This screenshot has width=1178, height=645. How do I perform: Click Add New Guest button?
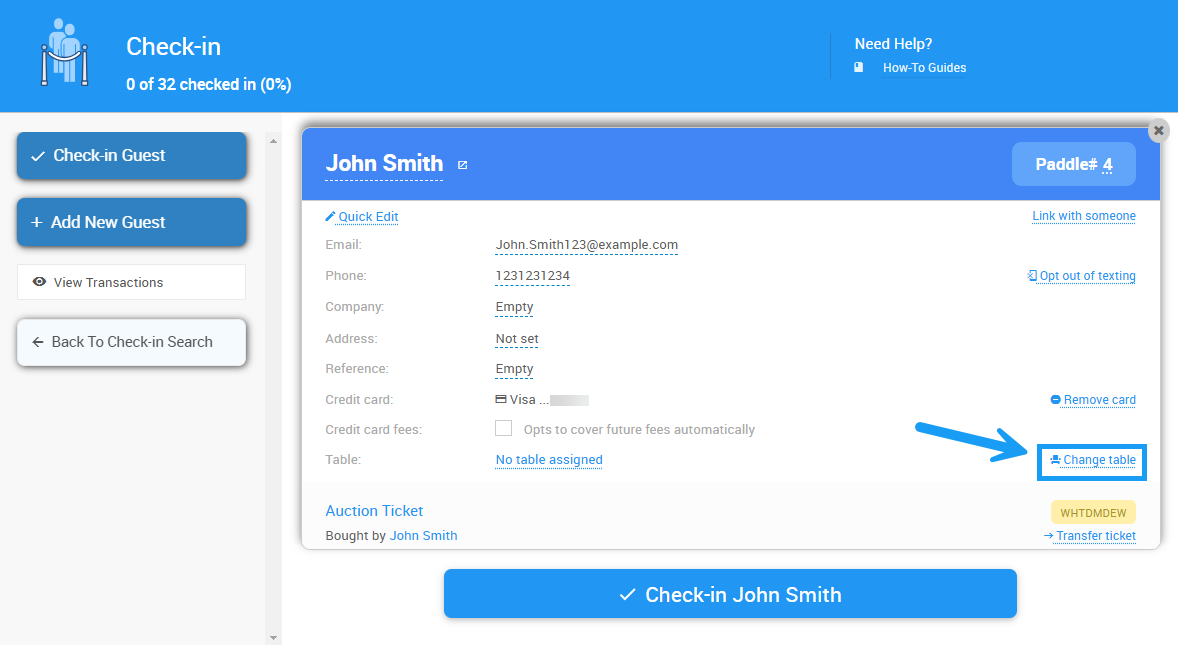pyautogui.click(x=131, y=222)
